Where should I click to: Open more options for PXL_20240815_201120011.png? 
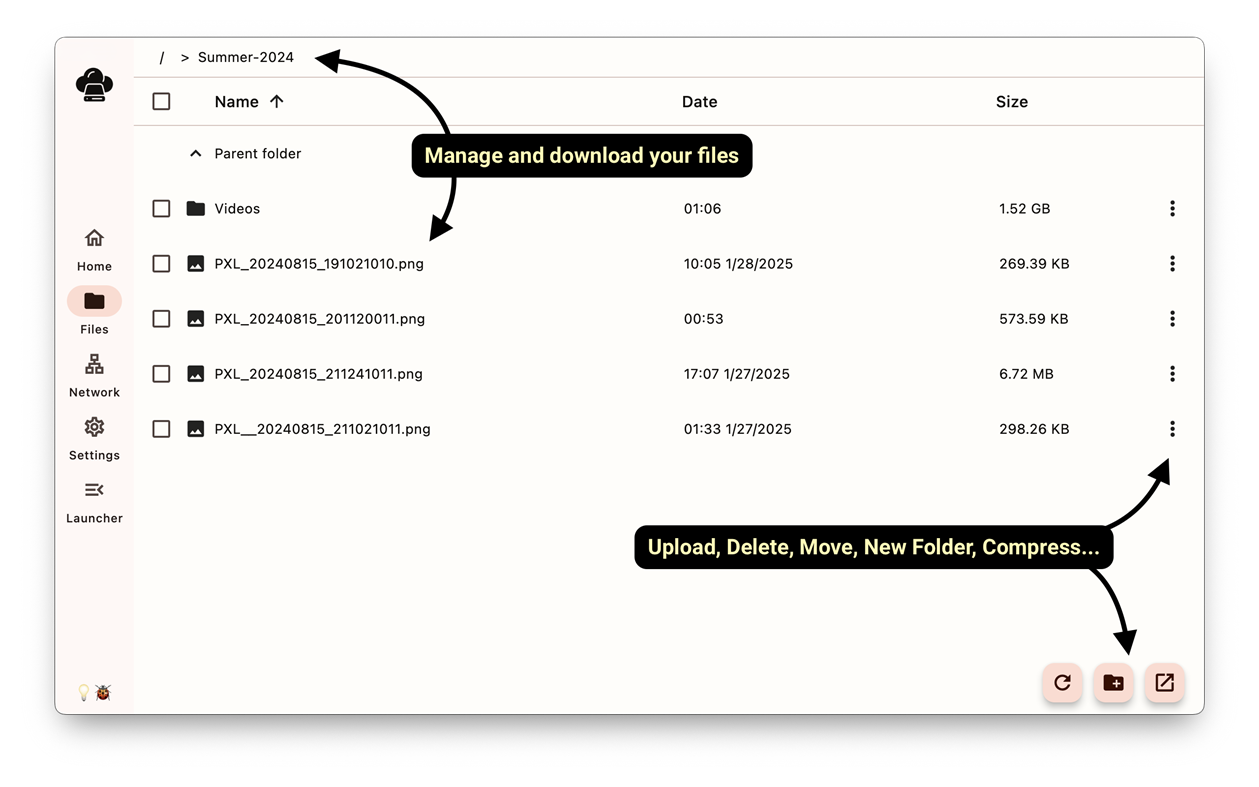pos(1172,318)
